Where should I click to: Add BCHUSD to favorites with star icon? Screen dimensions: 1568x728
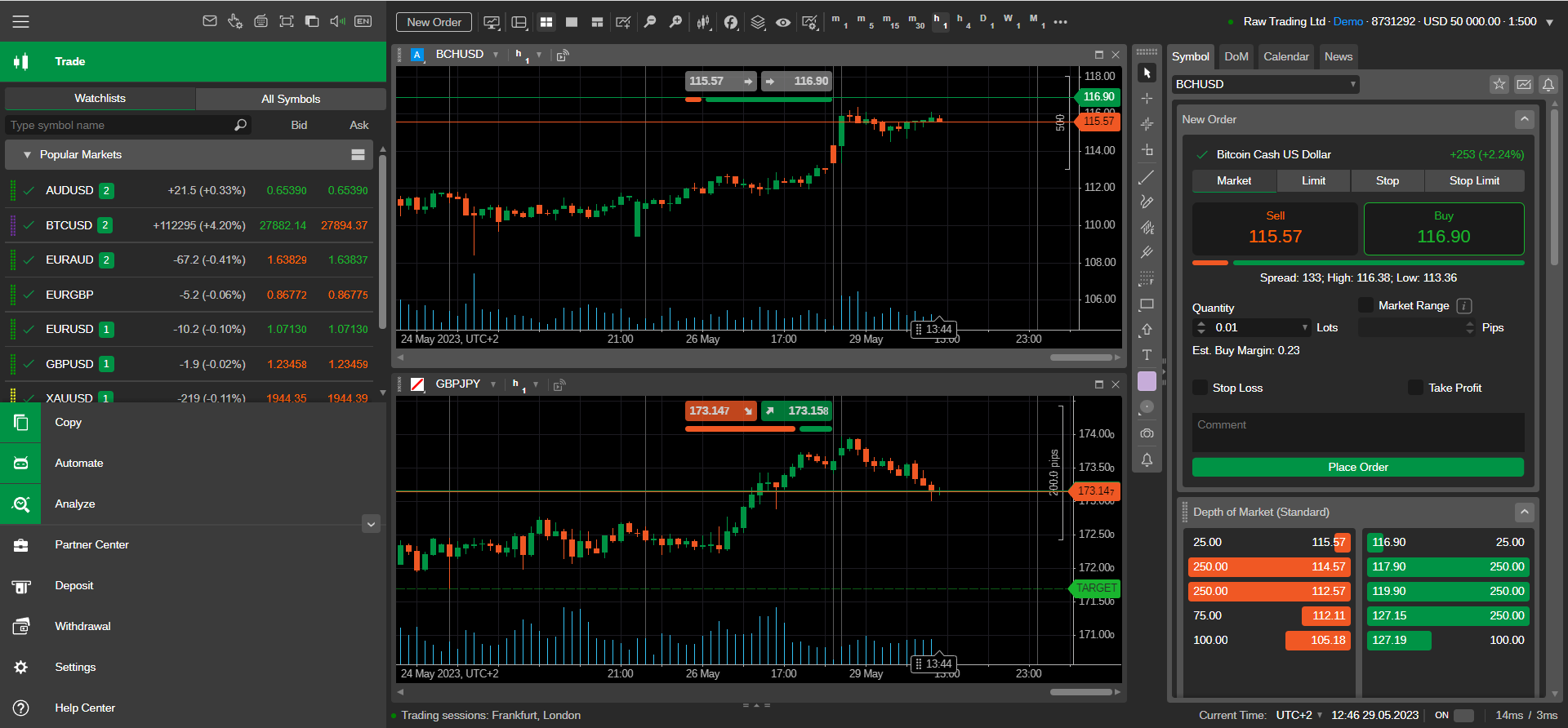(x=1499, y=84)
